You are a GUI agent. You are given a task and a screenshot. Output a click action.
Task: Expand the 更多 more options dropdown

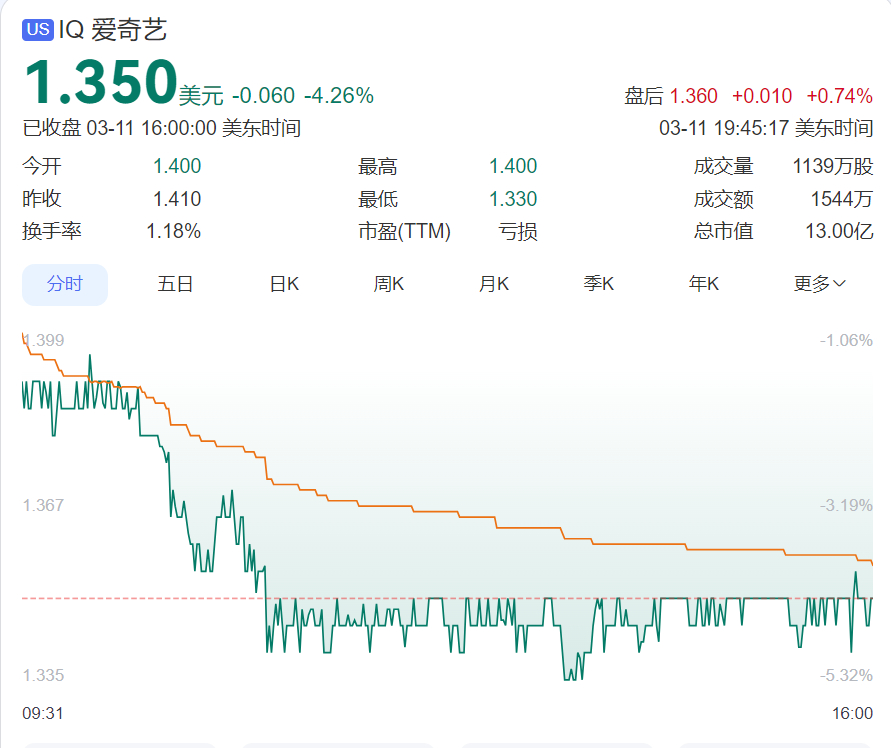coord(819,284)
